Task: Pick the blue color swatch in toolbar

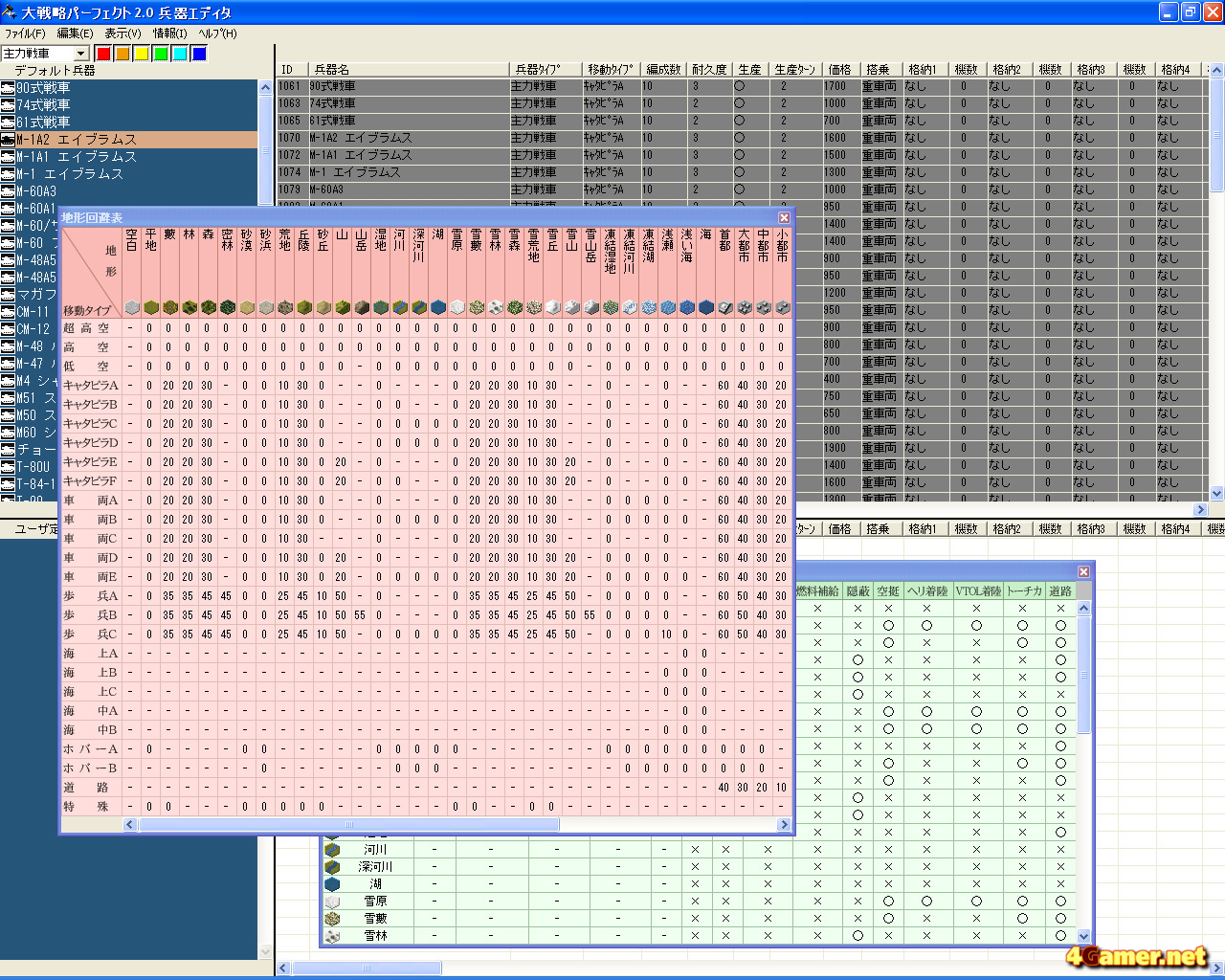Action: (x=199, y=54)
